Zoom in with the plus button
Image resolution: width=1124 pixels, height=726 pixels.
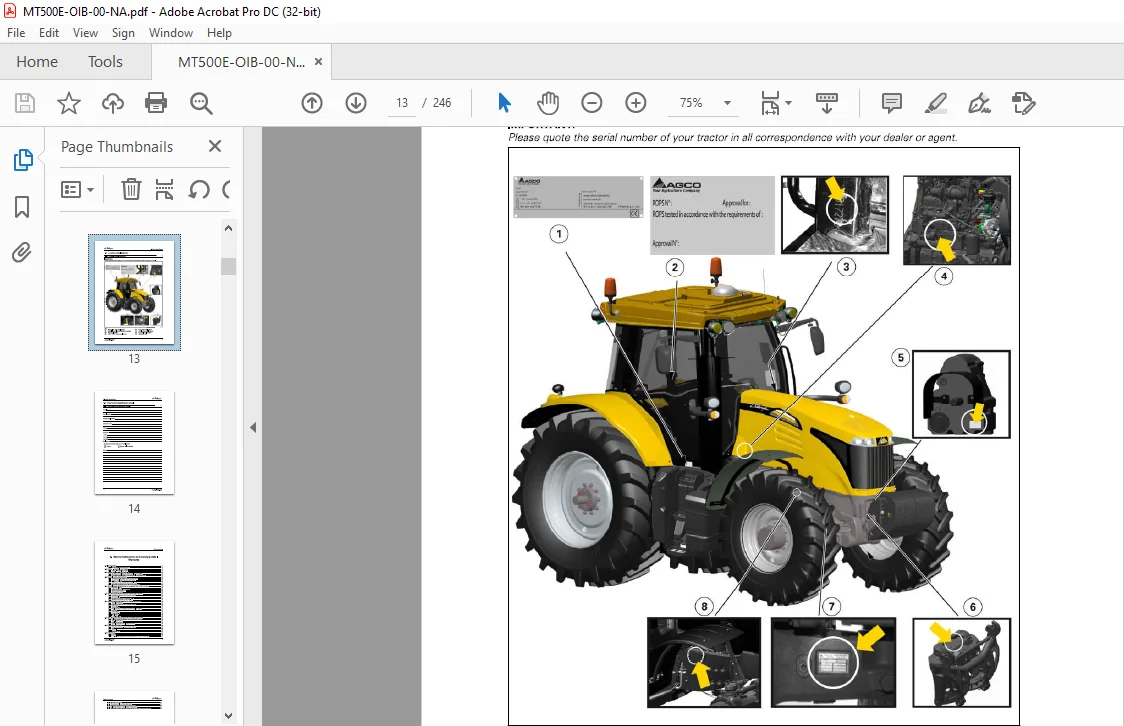(636, 103)
